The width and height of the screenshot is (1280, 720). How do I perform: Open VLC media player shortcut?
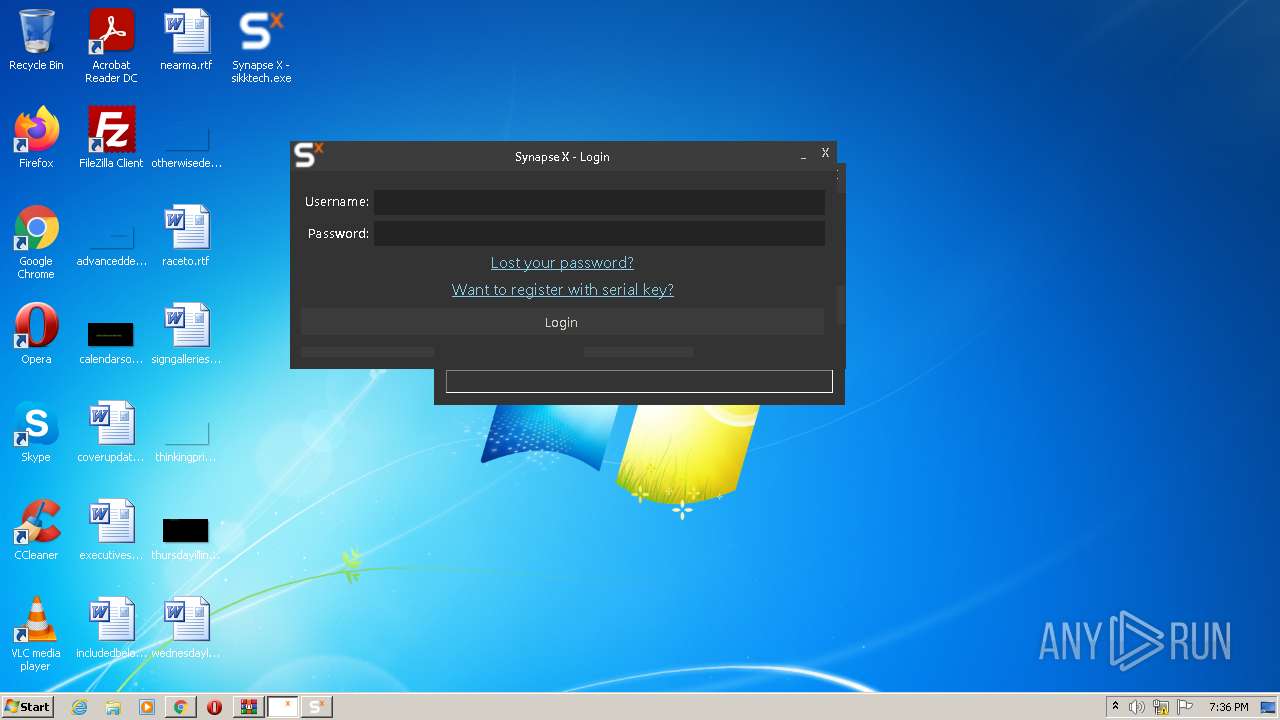(36, 634)
